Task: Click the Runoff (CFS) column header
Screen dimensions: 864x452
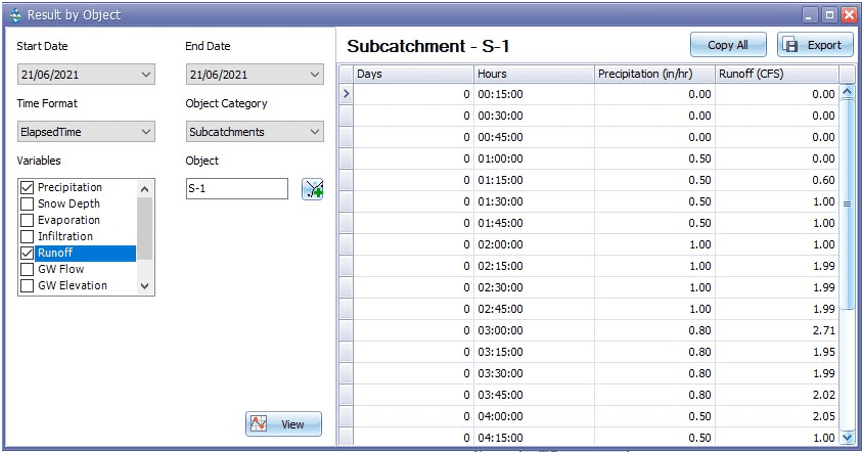Action: [x=777, y=74]
